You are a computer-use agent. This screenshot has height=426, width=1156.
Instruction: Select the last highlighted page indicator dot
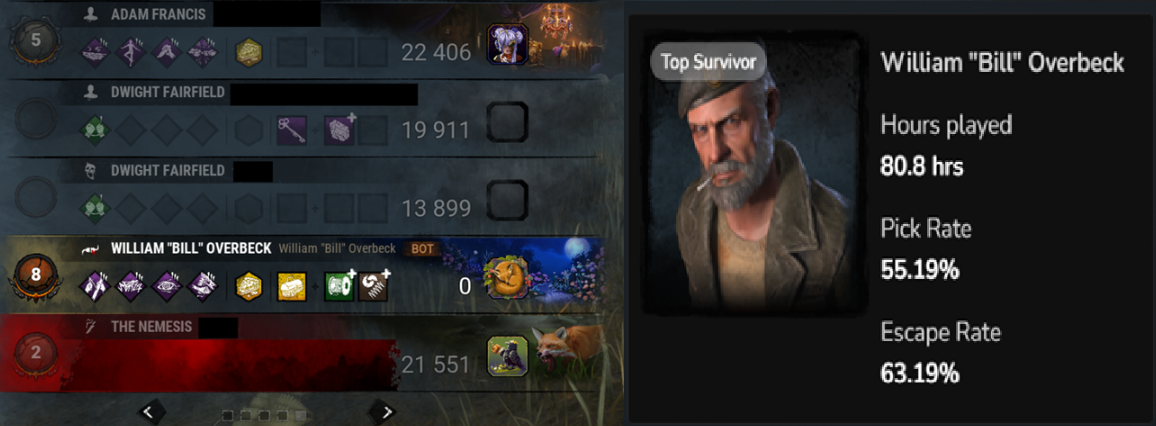[301, 416]
